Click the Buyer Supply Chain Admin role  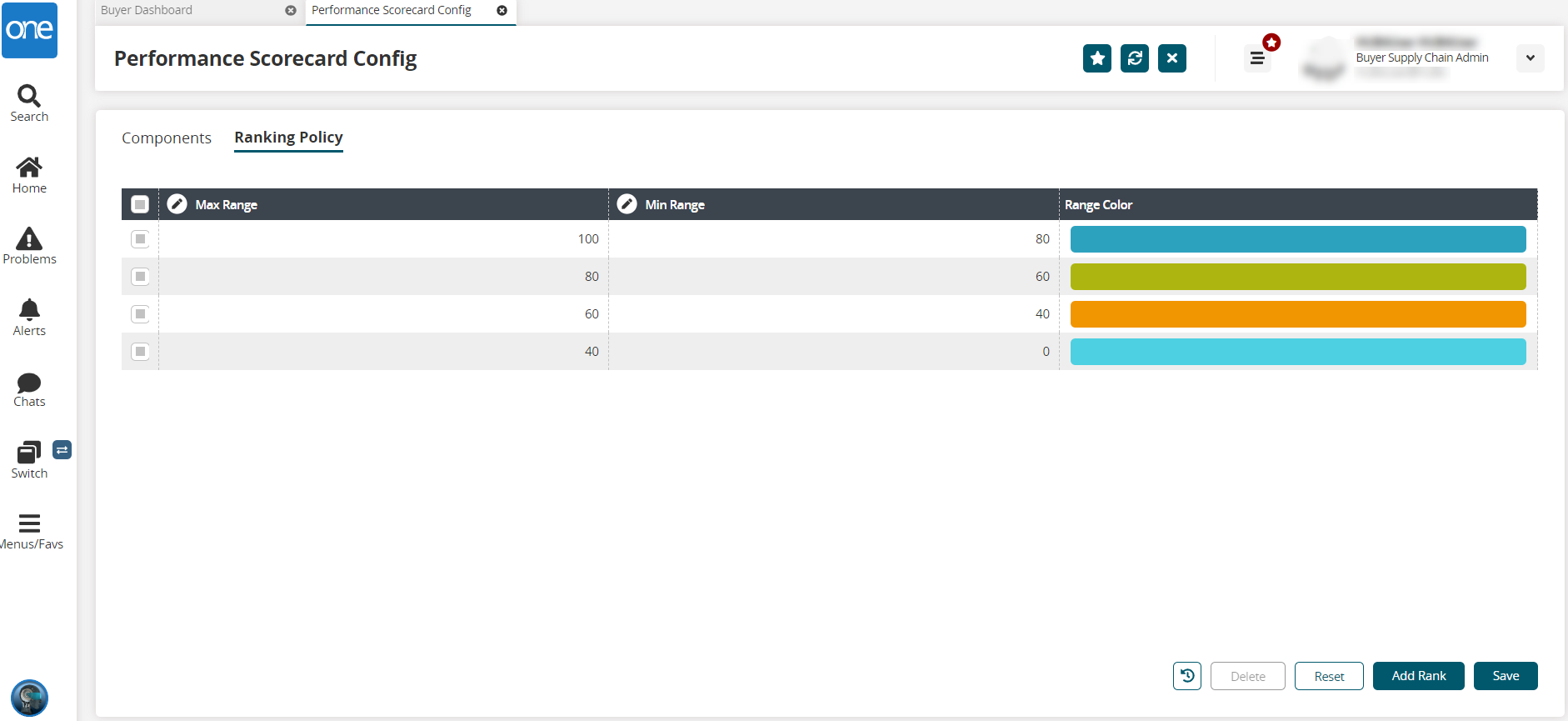(x=1422, y=58)
